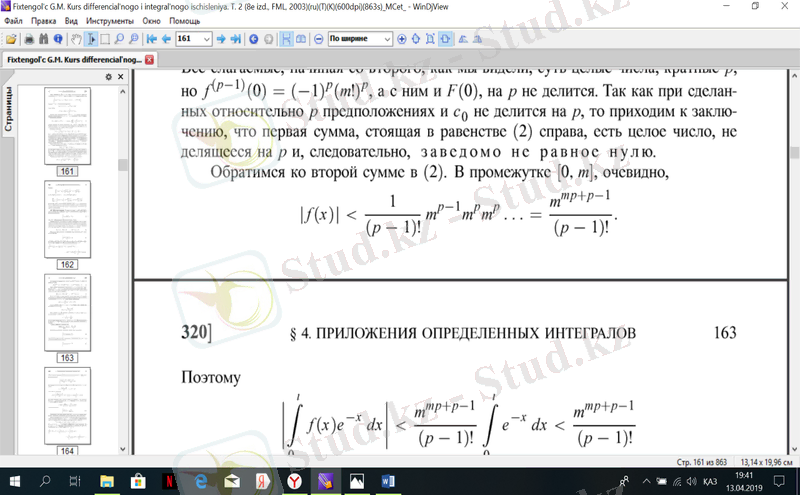
Task: Select the loupe magnifier with plus sign
Action: 134,39
